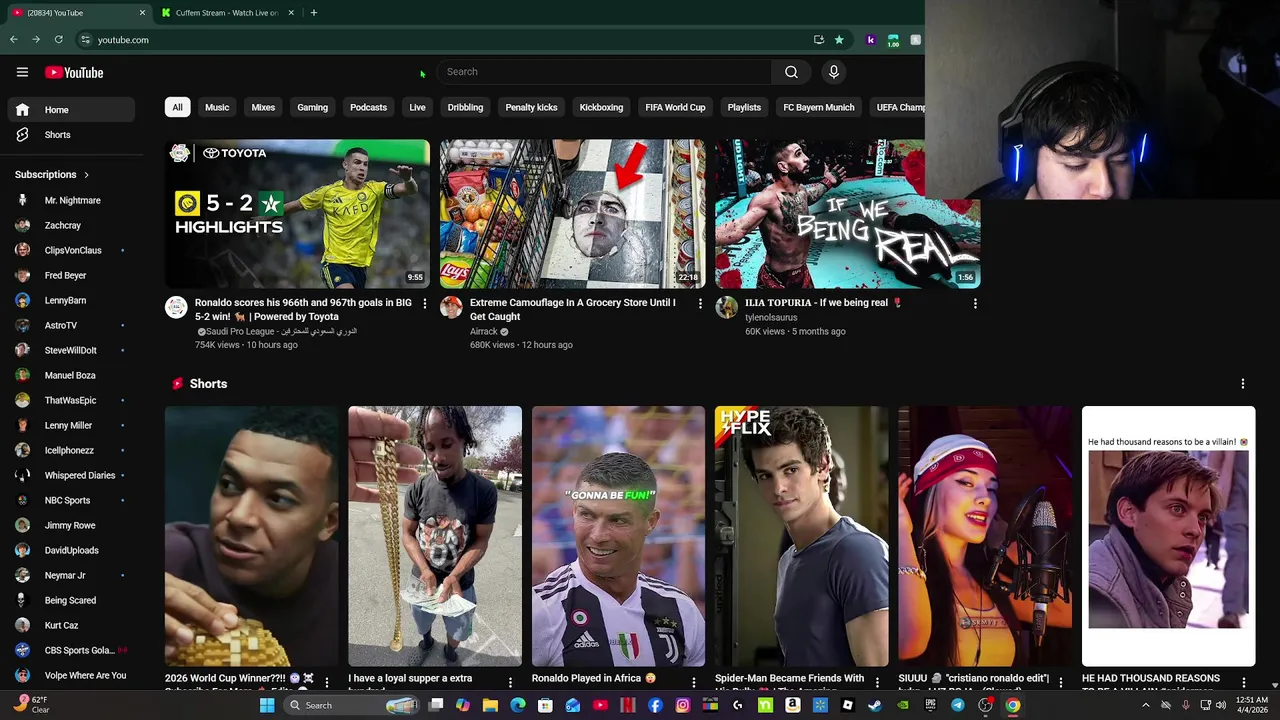Expand the Subscriptions section chevron
The height and width of the screenshot is (720, 1280).
pos(86,175)
